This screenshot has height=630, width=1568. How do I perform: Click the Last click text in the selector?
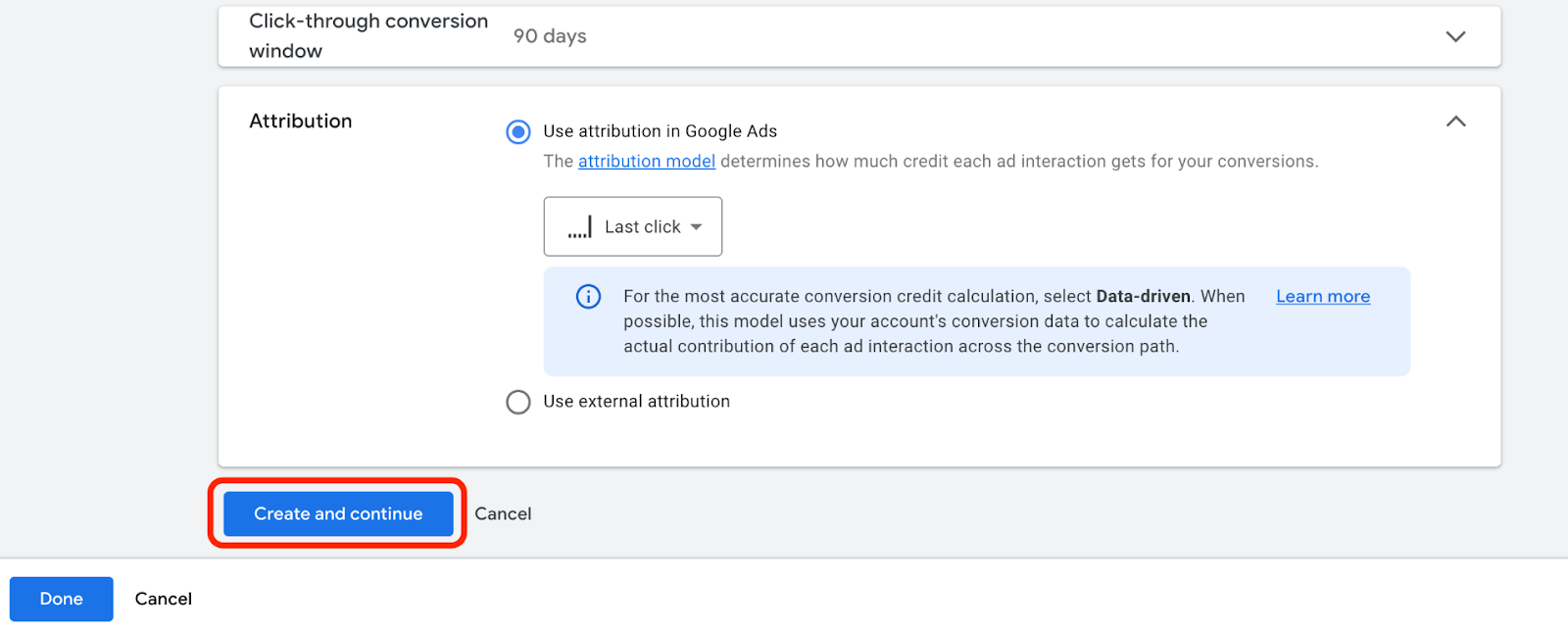[642, 227]
